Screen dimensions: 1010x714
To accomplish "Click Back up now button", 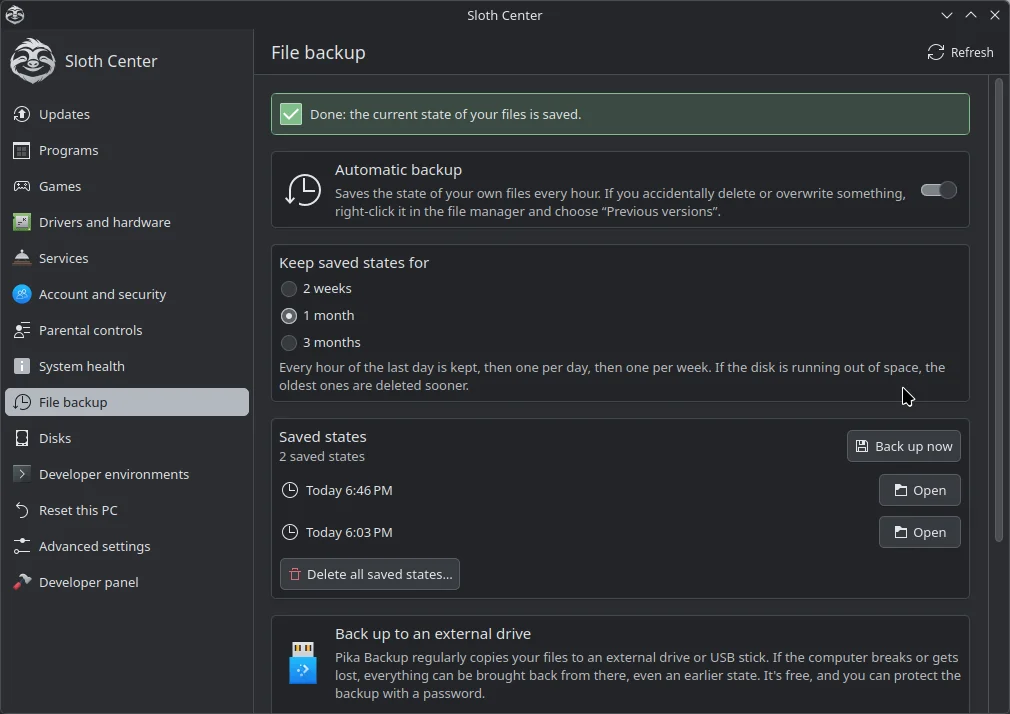I will point(904,446).
